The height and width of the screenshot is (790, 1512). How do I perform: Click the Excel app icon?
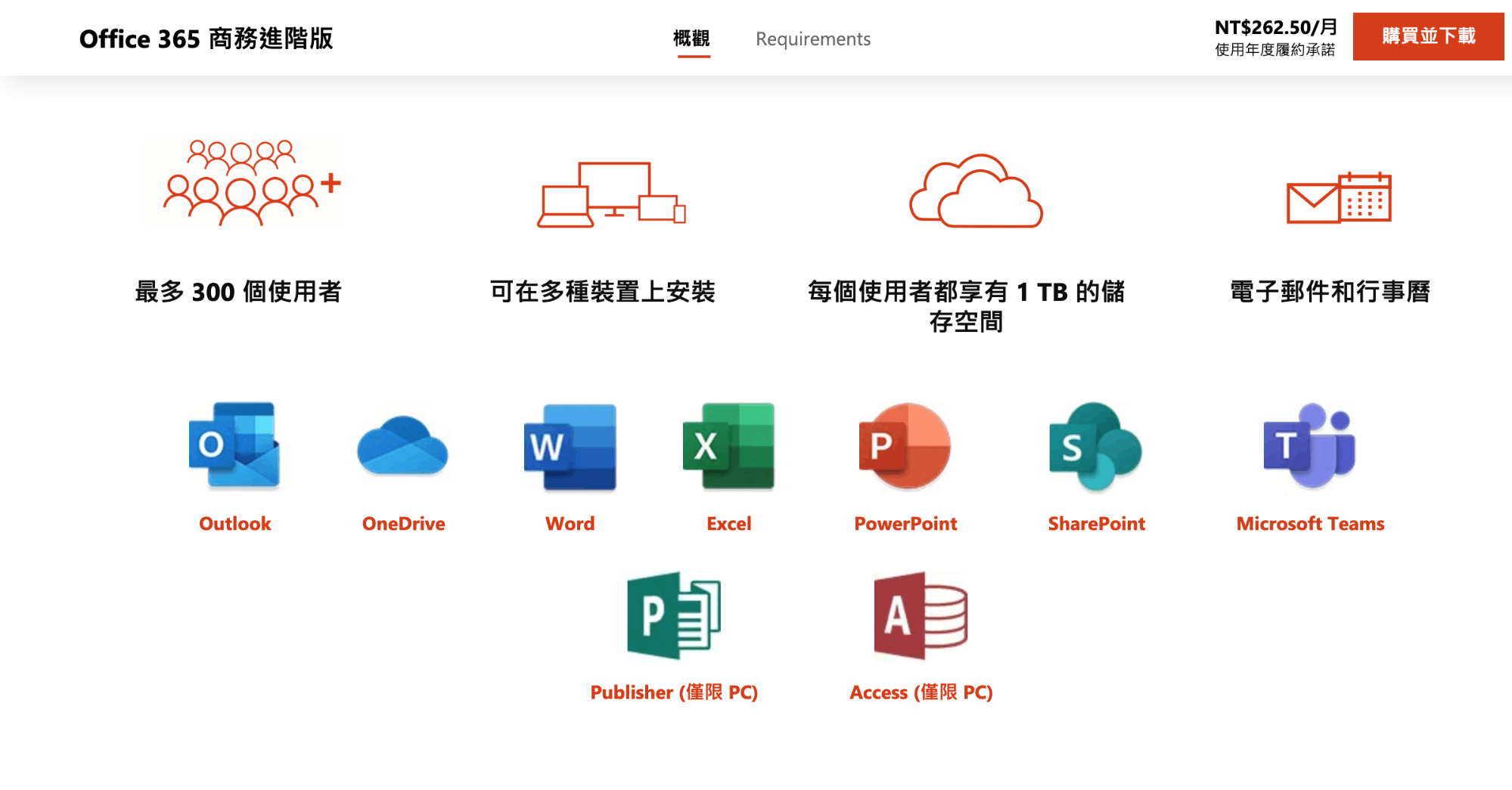(x=728, y=446)
